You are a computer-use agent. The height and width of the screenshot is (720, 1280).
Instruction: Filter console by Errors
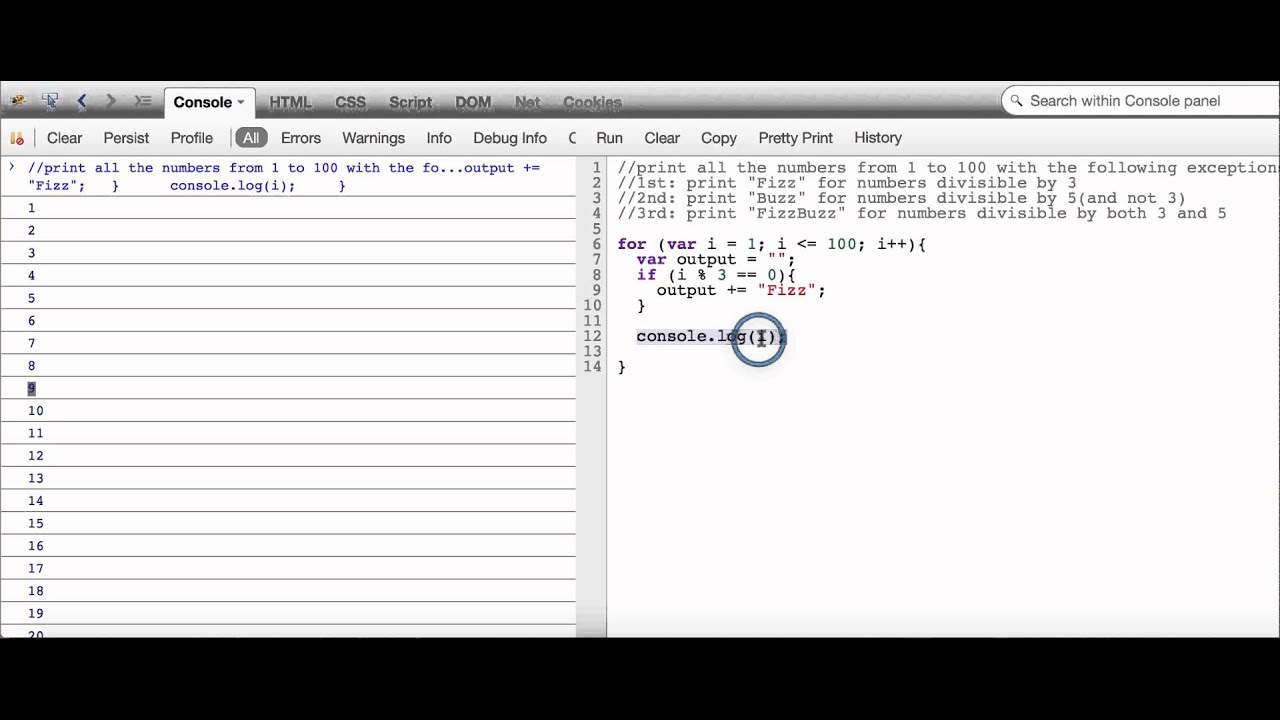click(301, 138)
